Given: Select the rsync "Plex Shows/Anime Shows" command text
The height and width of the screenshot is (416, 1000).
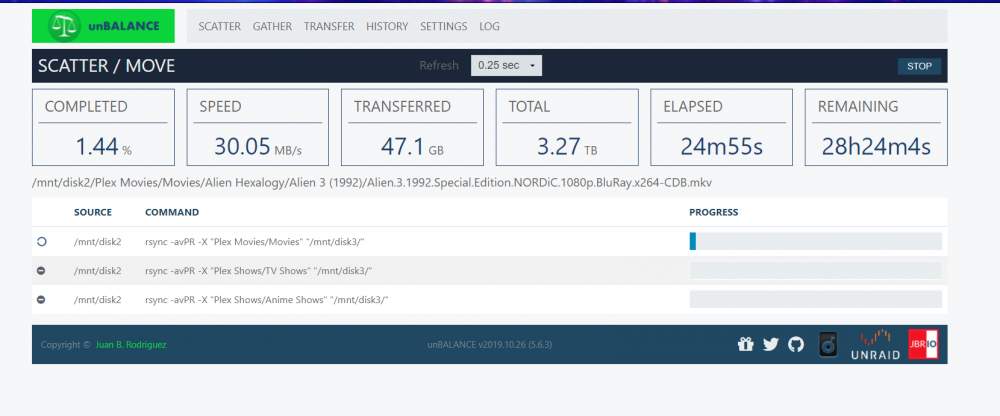Looking at the screenshot, I should click(267, 299).
